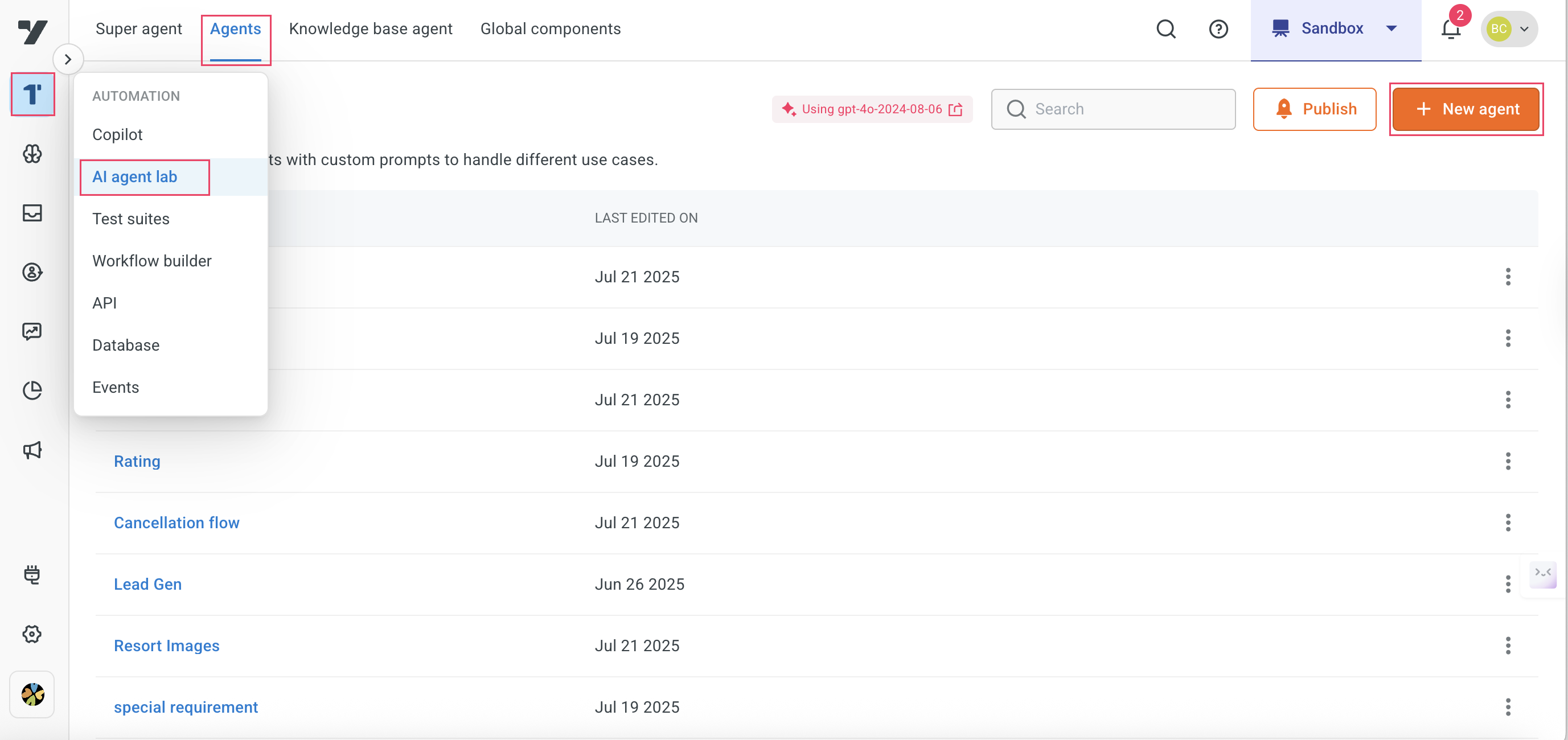1568x740 pixels.
Task: Open the help question mark icon
Action: point(1218,28)
